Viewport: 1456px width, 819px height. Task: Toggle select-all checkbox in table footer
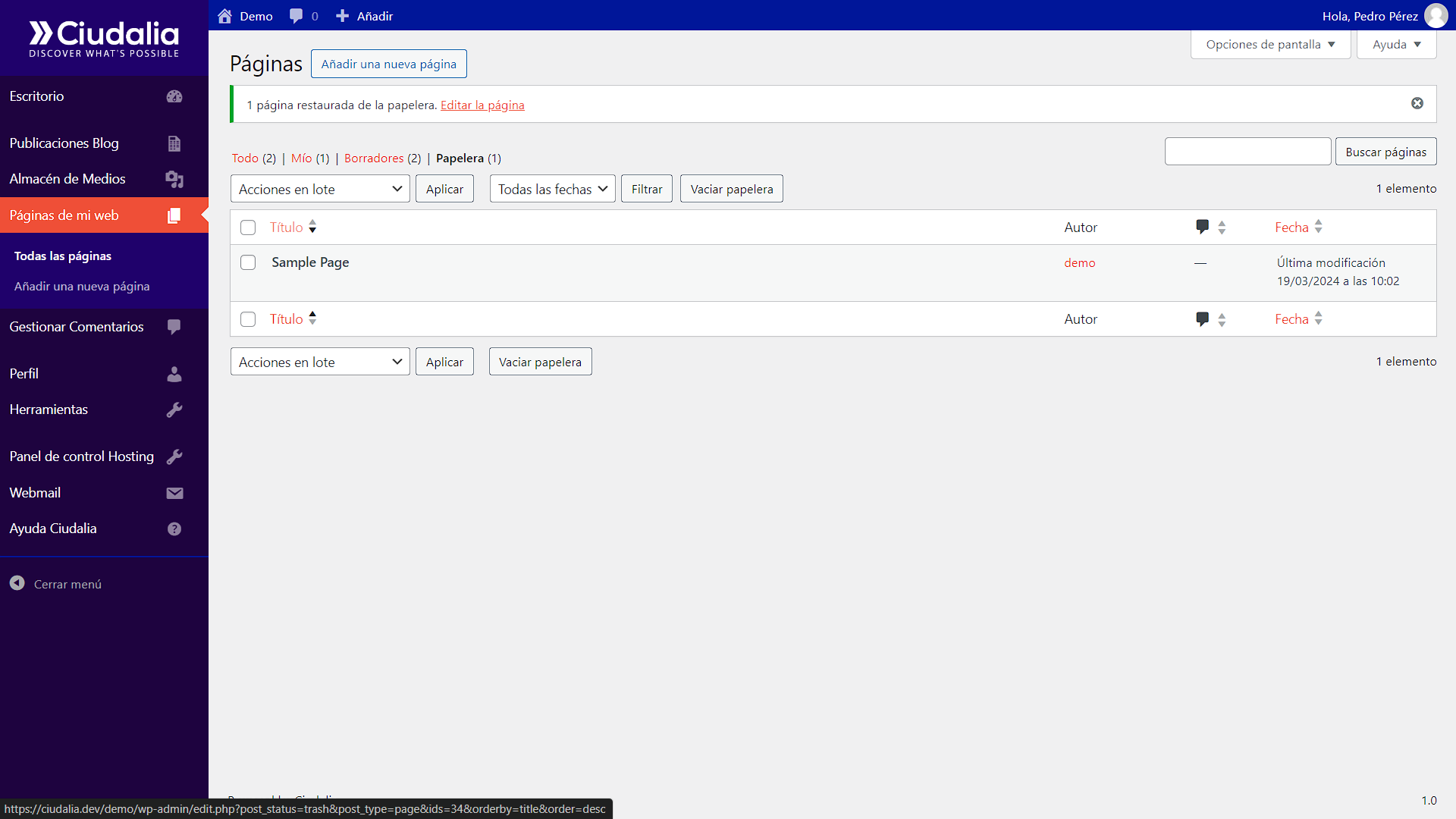(x=248, y=319)
